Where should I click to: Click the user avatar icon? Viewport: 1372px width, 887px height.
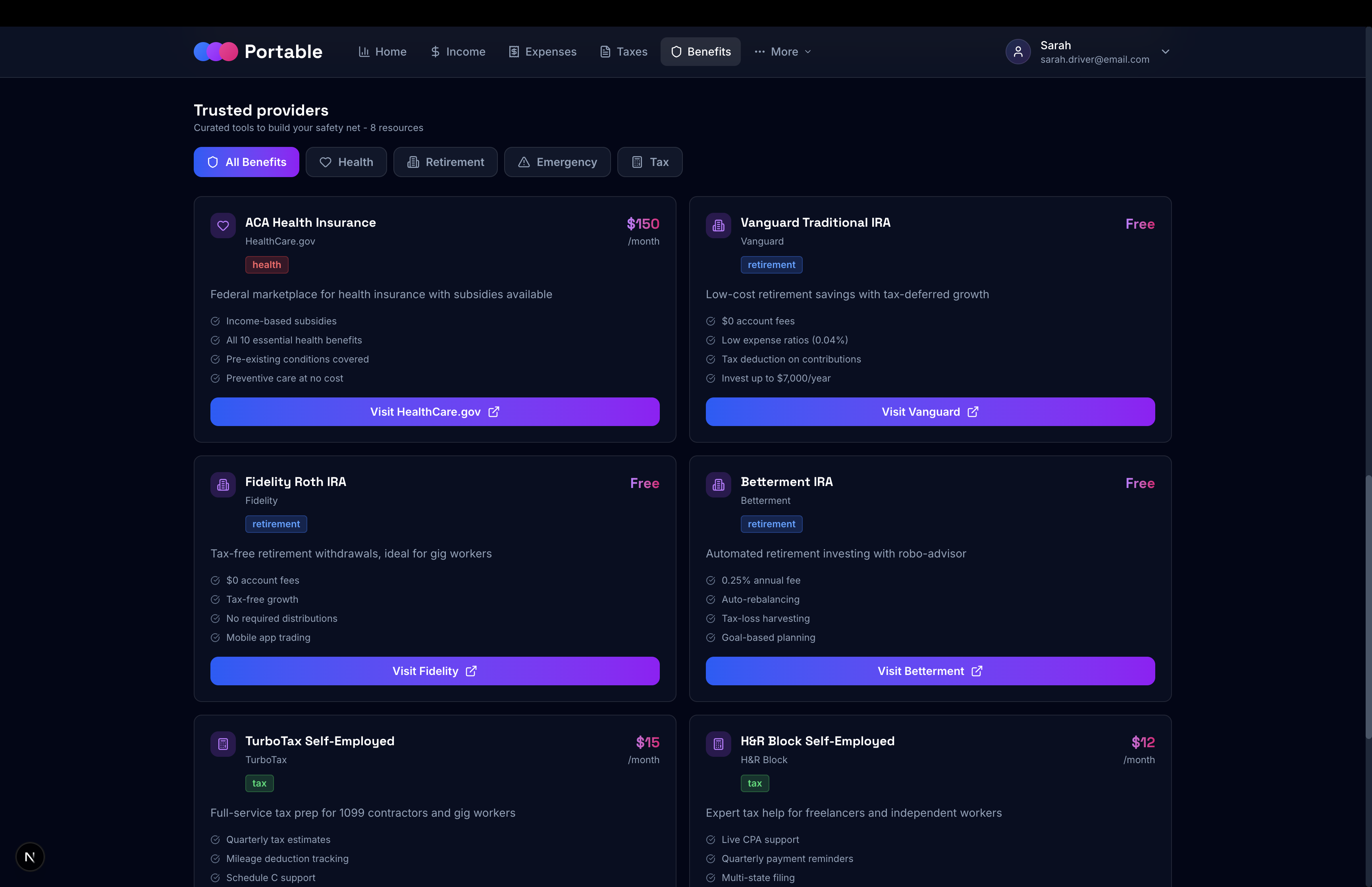click(x=1017, y=52)
